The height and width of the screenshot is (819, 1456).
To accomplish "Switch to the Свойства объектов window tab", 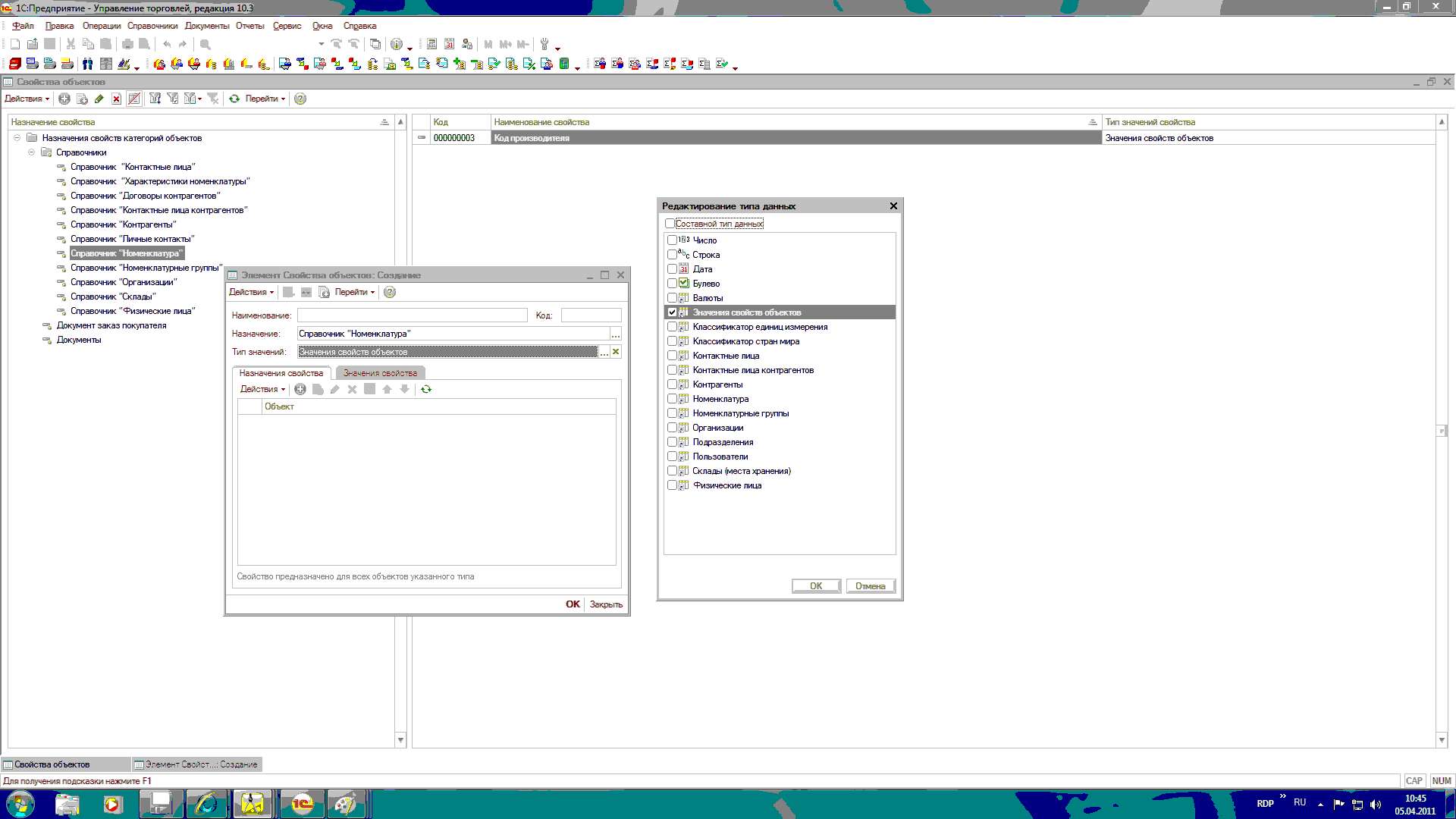I will pyautogui.click(x=66, y=764).
